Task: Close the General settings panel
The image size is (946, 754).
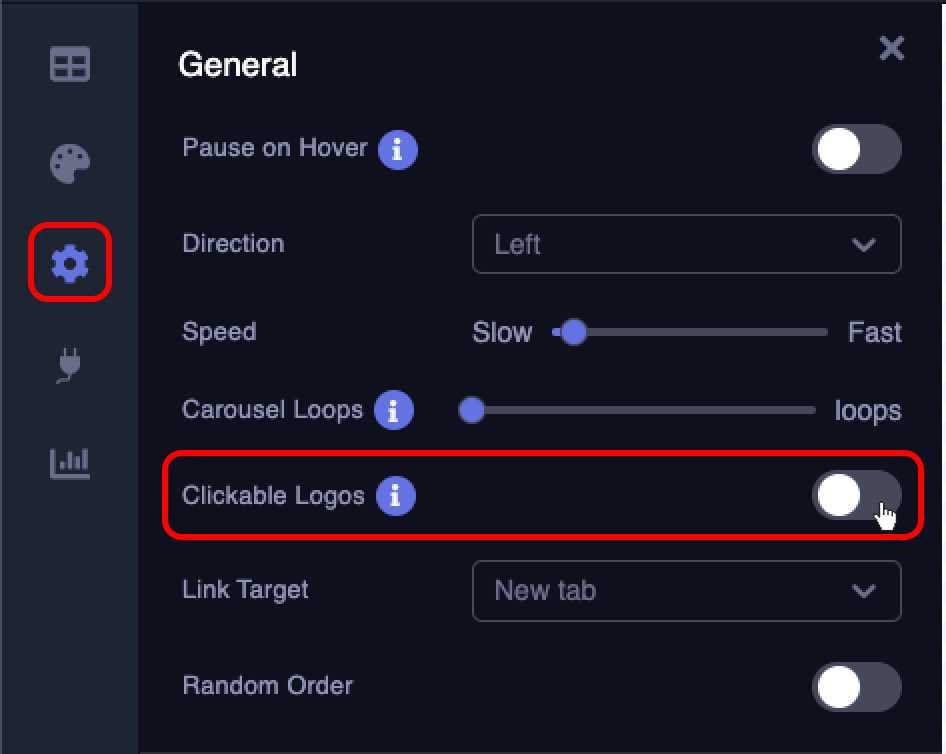Action: 891,48
